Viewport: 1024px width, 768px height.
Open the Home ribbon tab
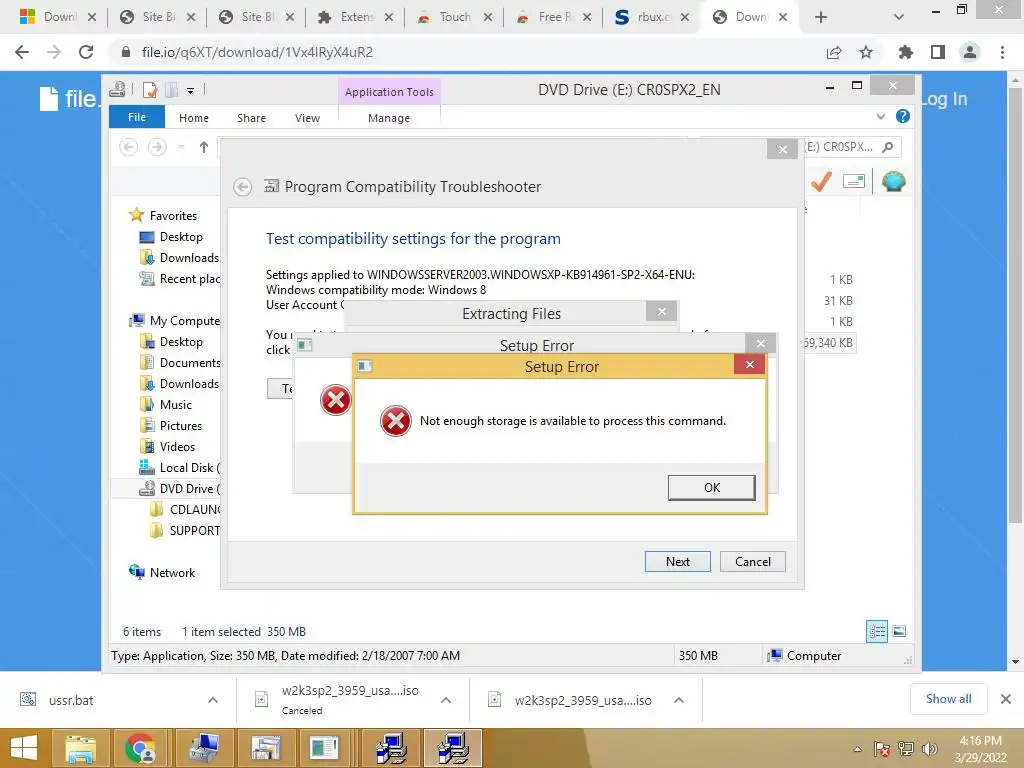click(194, 118)
